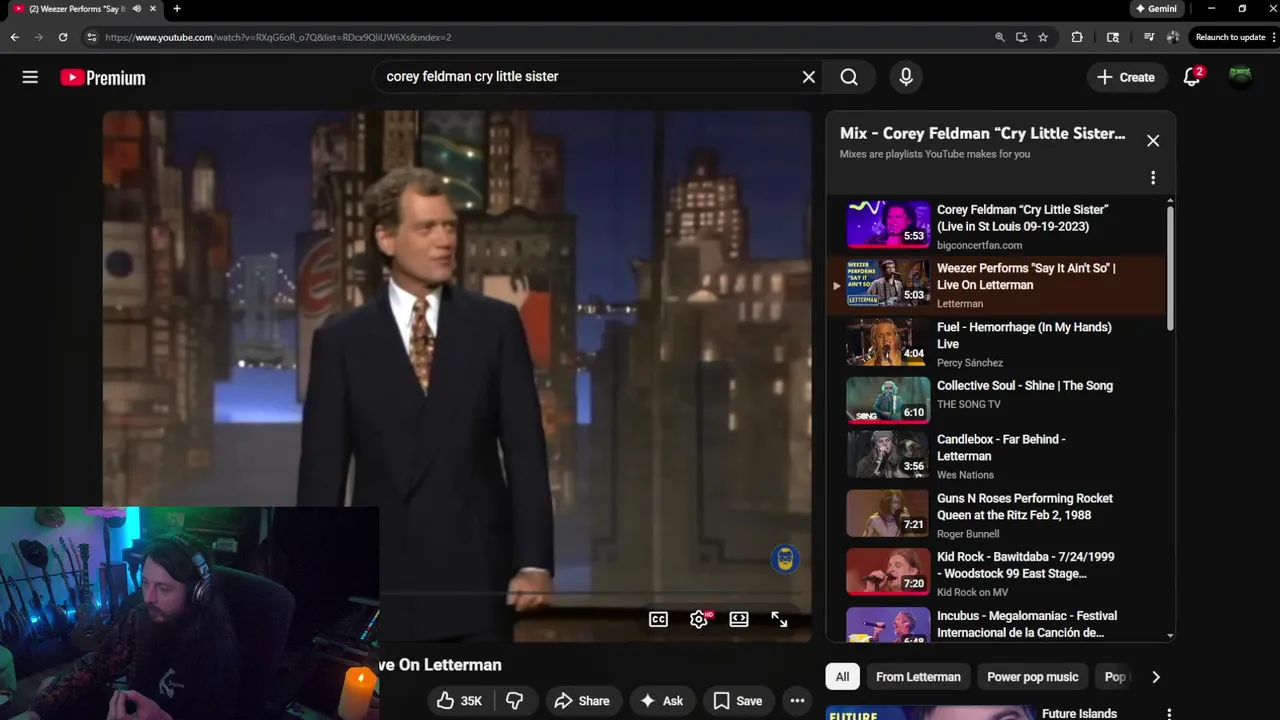1280x720 pixels.
Task: Open media controls music icon
Action: [1149, 37]
